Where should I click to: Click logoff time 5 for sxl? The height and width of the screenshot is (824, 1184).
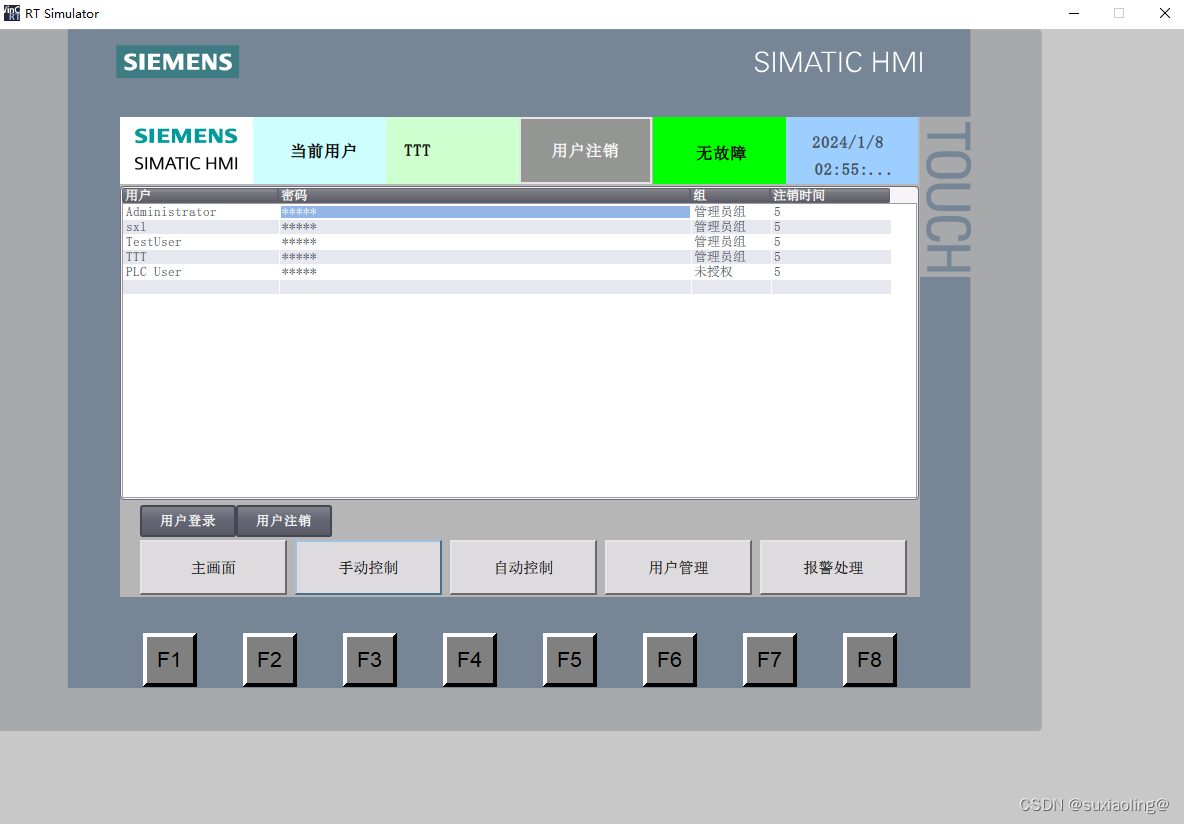[x=831, y=227]
